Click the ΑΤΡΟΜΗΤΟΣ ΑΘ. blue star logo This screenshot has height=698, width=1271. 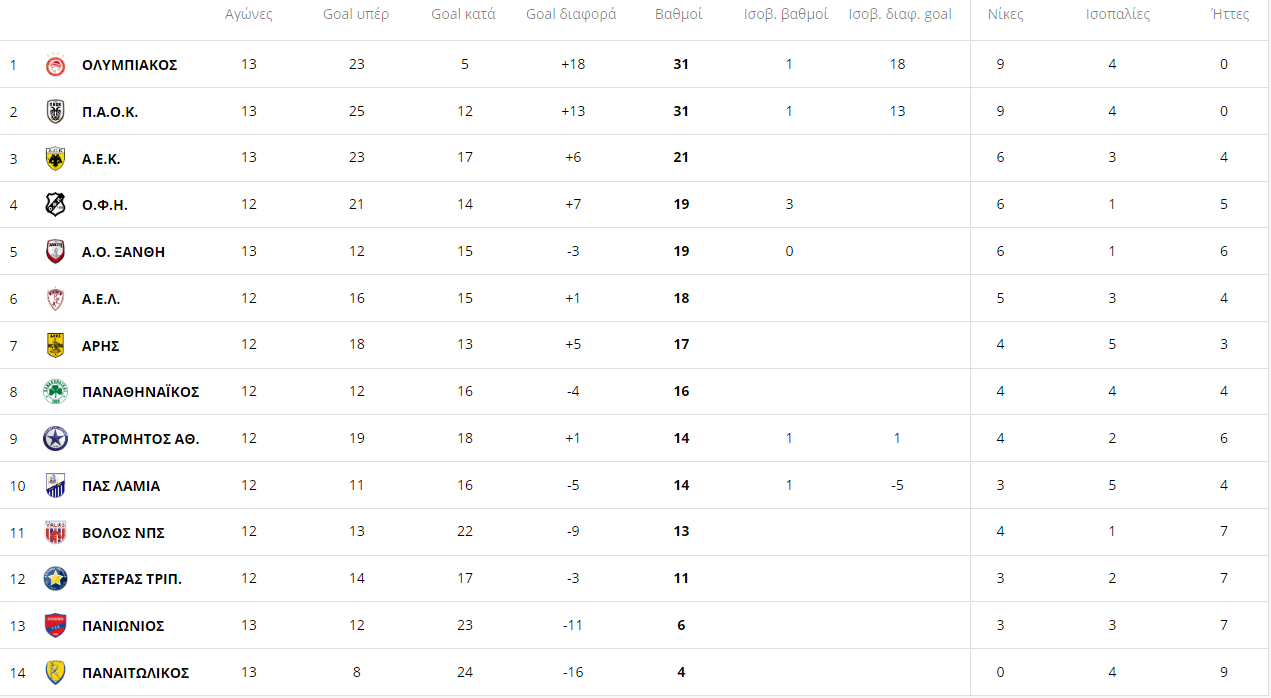point(55,439)
